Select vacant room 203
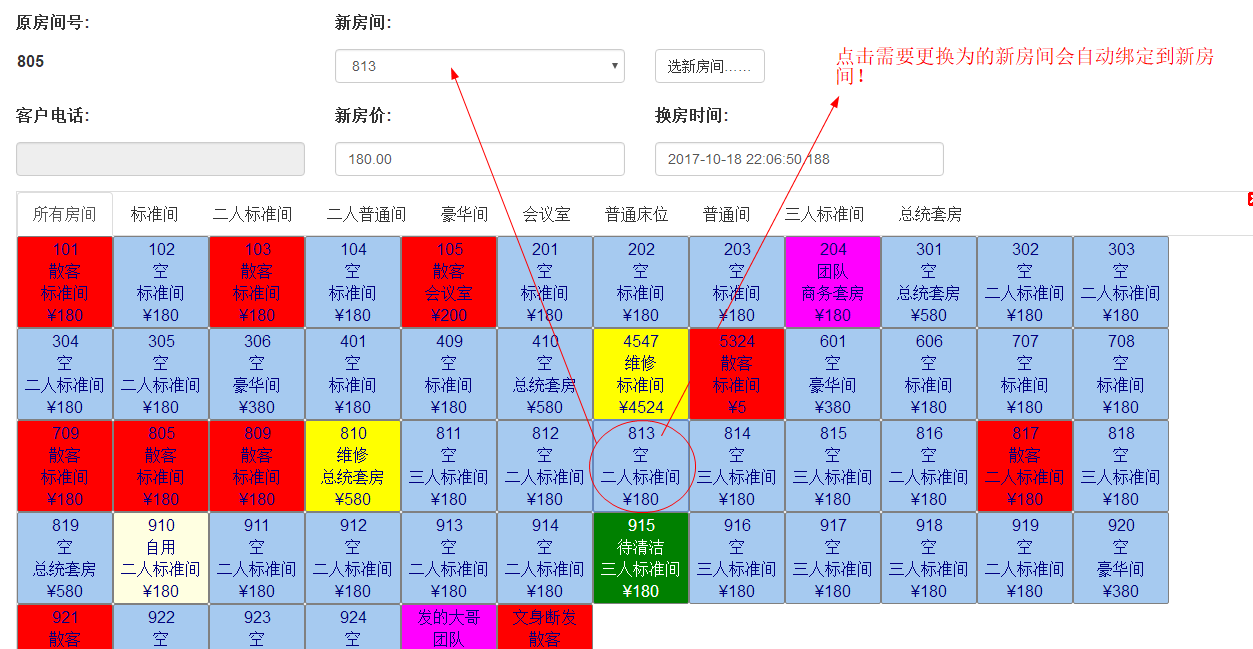Image resolution: width=1253 pixels, height=649 pixels. pos(737,282)
